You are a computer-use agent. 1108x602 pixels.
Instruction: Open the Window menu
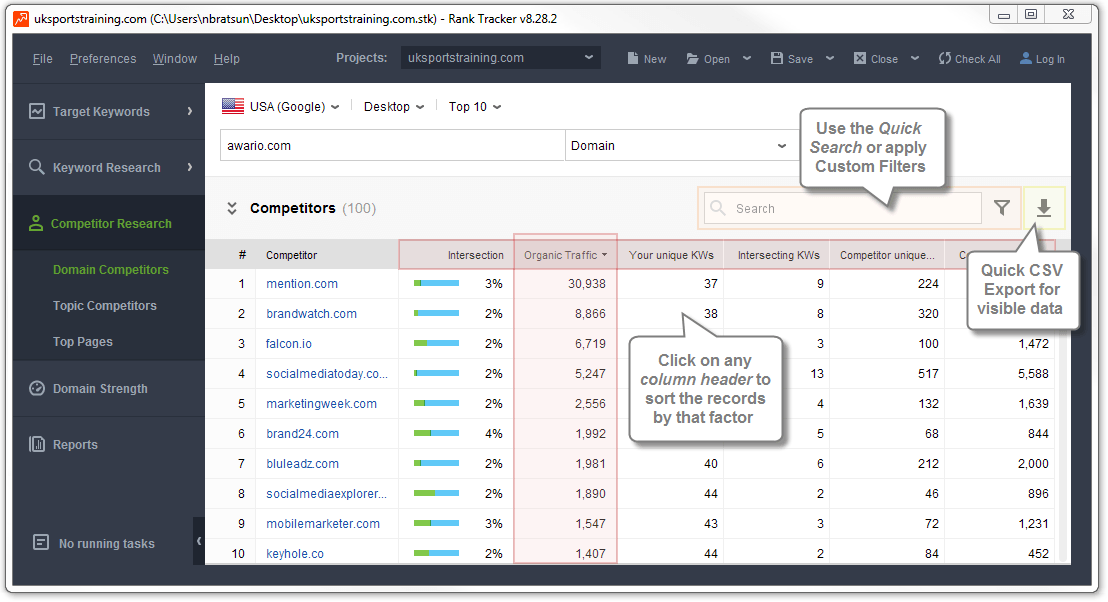tap(175, 59)
